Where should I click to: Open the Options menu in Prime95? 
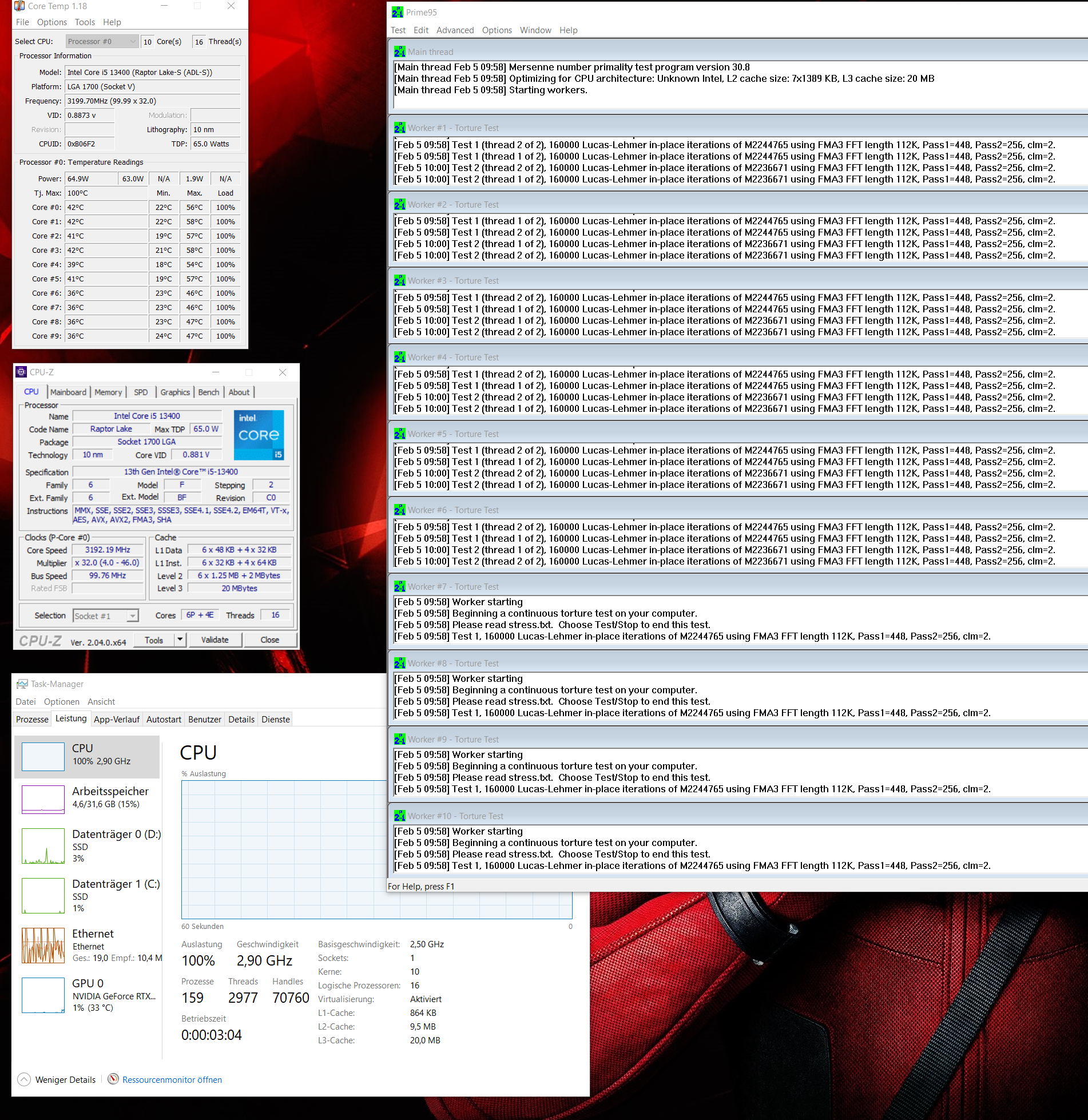(x=497, y=30)
